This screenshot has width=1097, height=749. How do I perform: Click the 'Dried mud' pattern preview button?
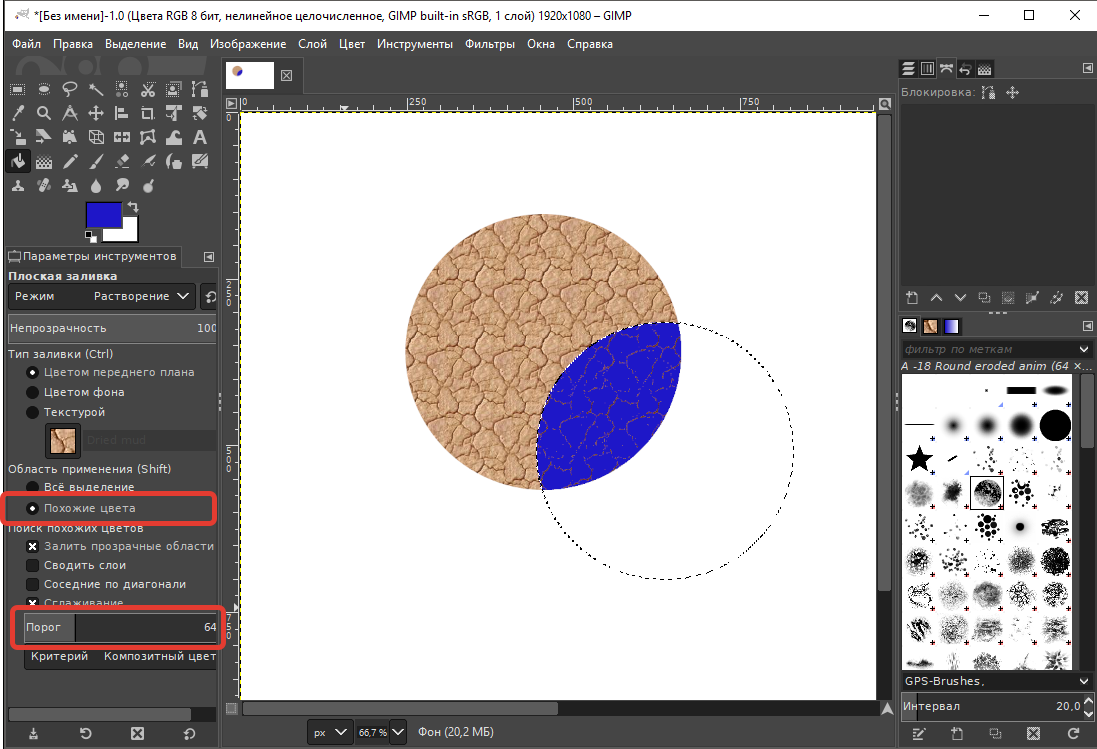point(65,440)
